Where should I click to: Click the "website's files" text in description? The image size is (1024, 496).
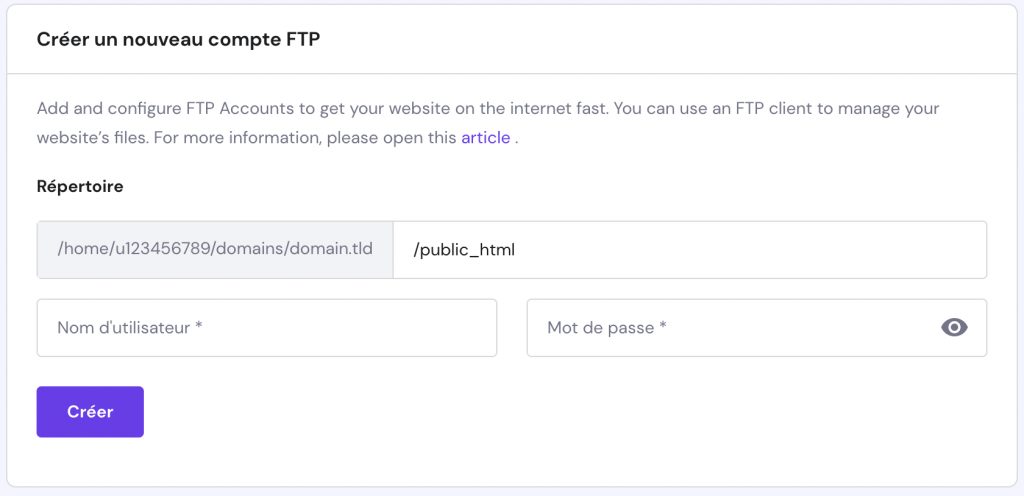91,138
